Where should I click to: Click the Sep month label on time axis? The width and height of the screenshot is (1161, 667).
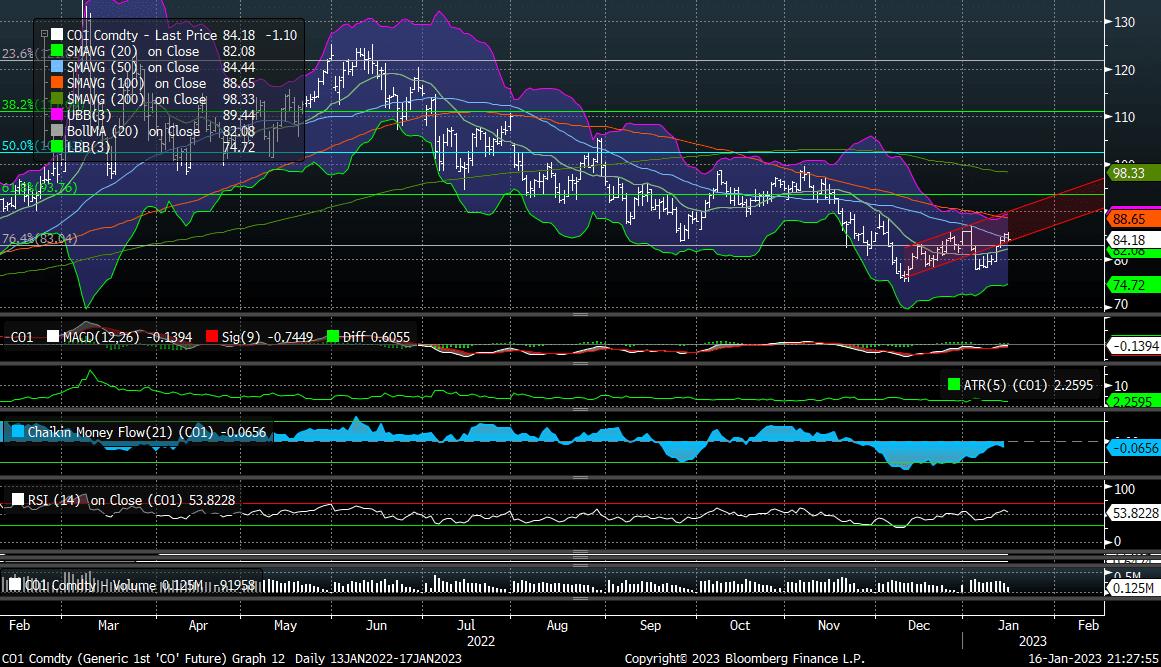coord(650,626)
